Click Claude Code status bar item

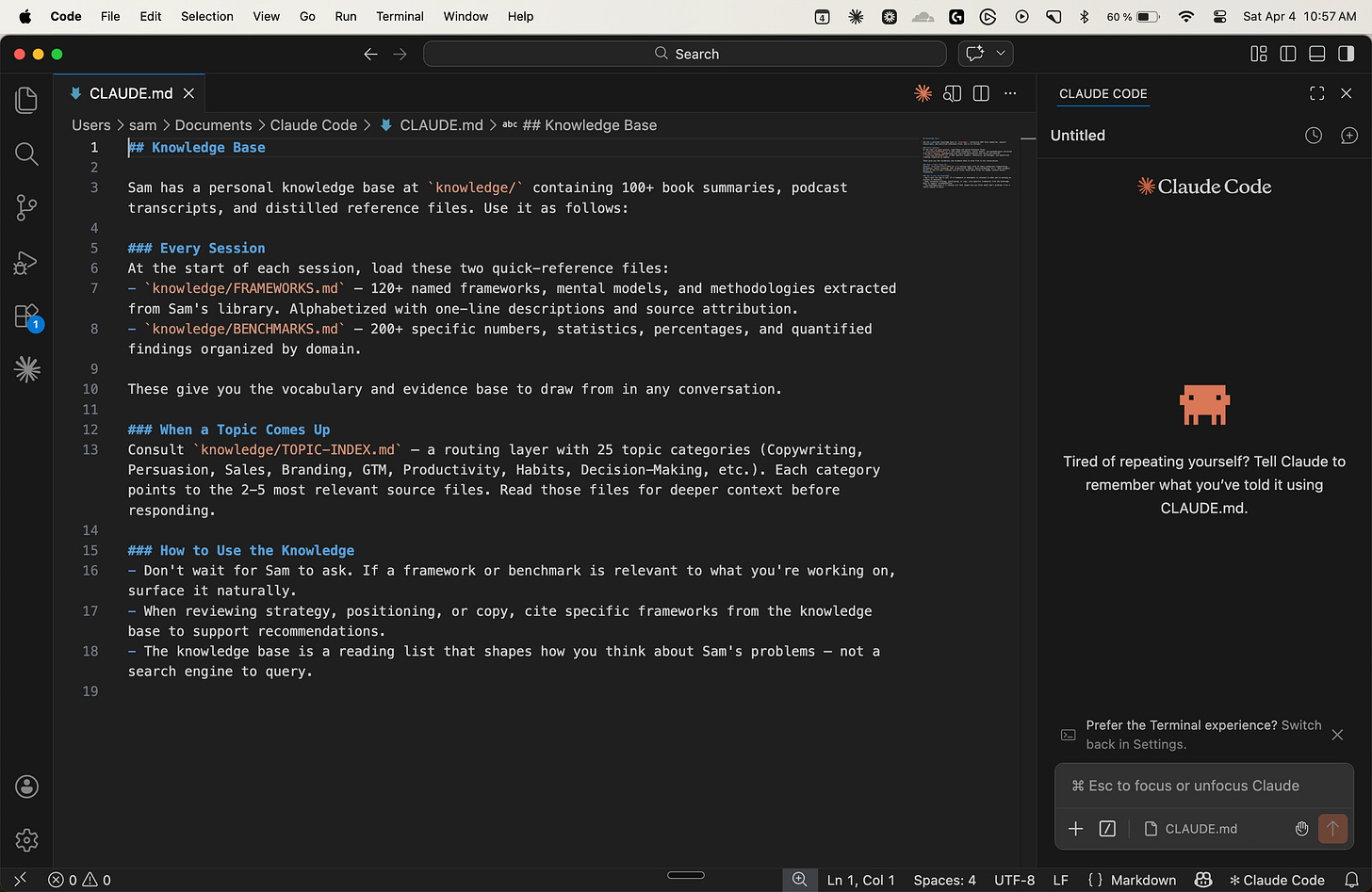[x=1277, y=880]
